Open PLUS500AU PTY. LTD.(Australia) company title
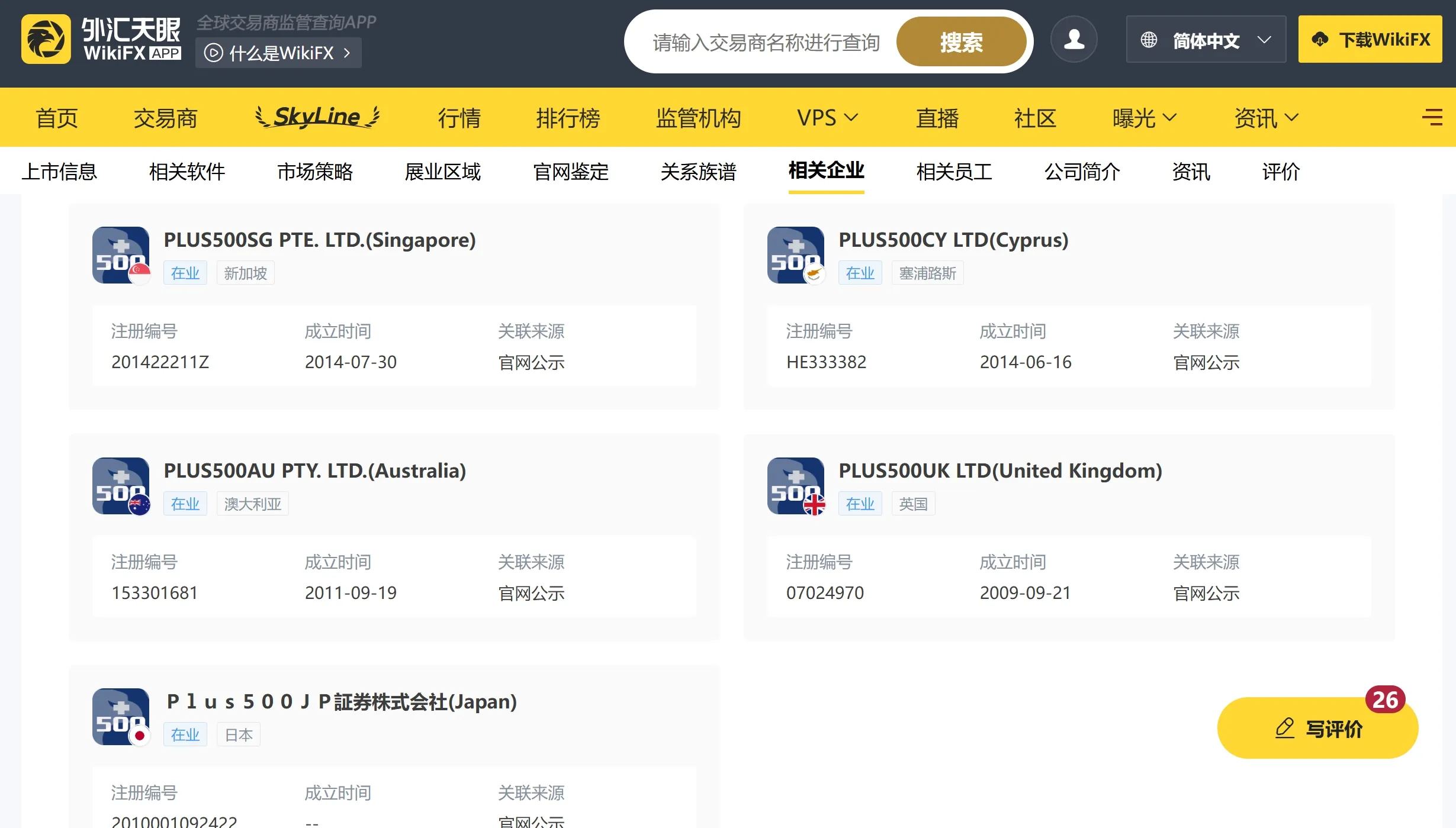This screenshot has width=1456, height=828. pyautogui.click(x=315, y=471)
